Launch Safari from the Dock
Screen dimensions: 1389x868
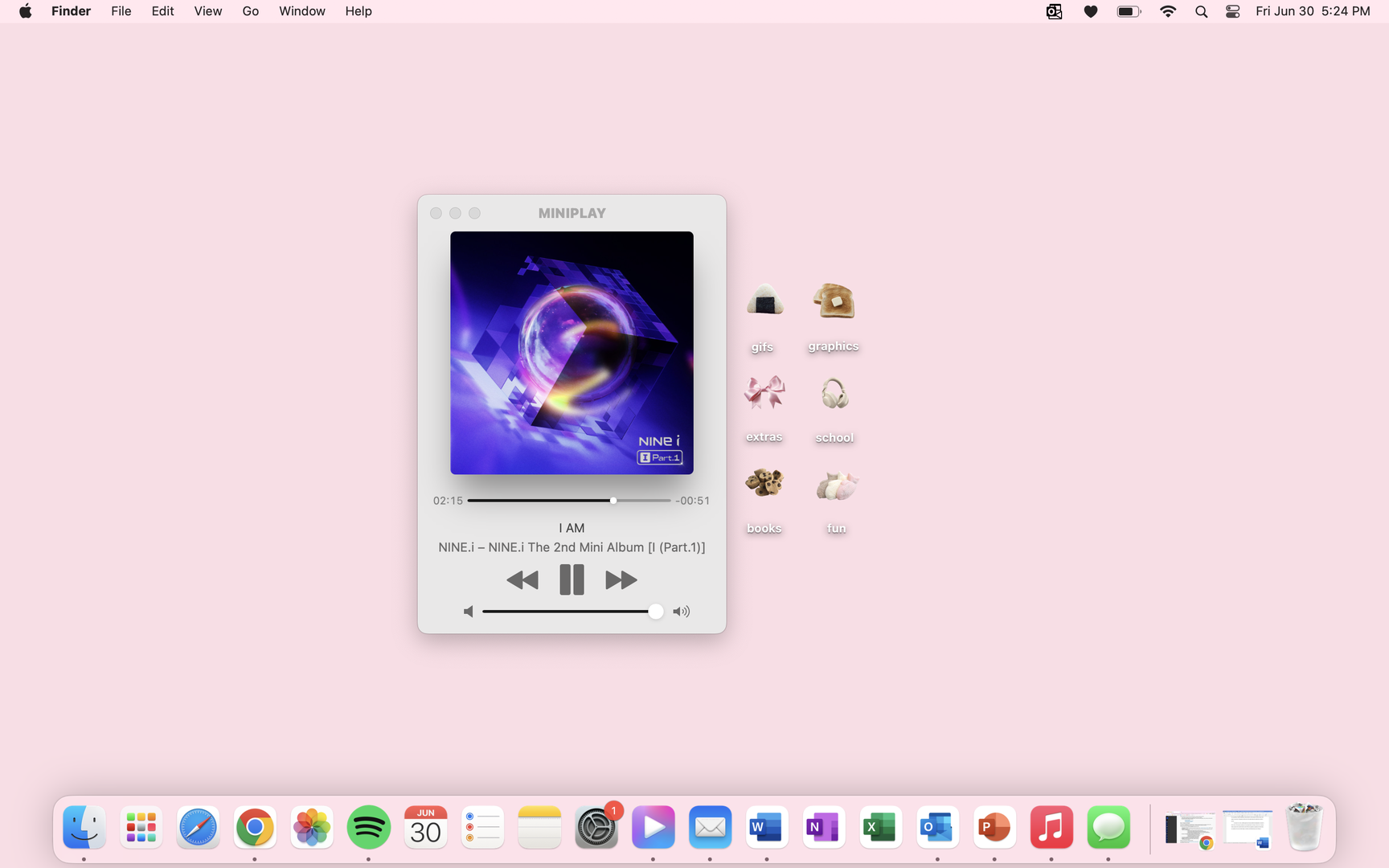click(198, 827)
